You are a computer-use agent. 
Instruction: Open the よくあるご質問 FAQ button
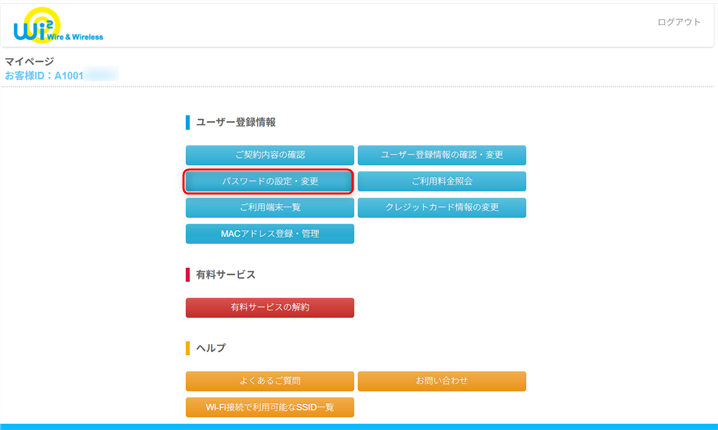(x=270, y=381)
